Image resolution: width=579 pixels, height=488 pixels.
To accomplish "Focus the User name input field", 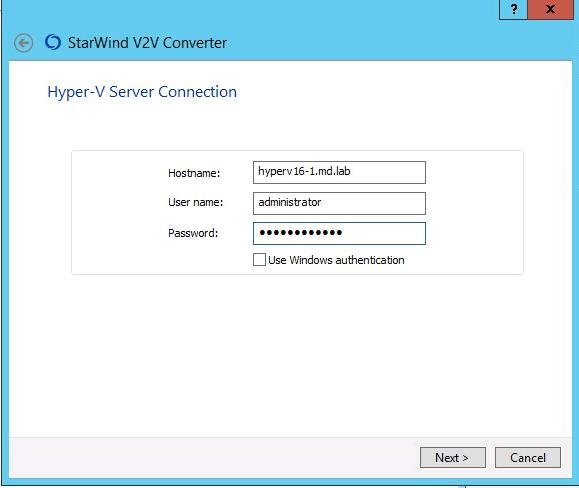I will point(339,203).
